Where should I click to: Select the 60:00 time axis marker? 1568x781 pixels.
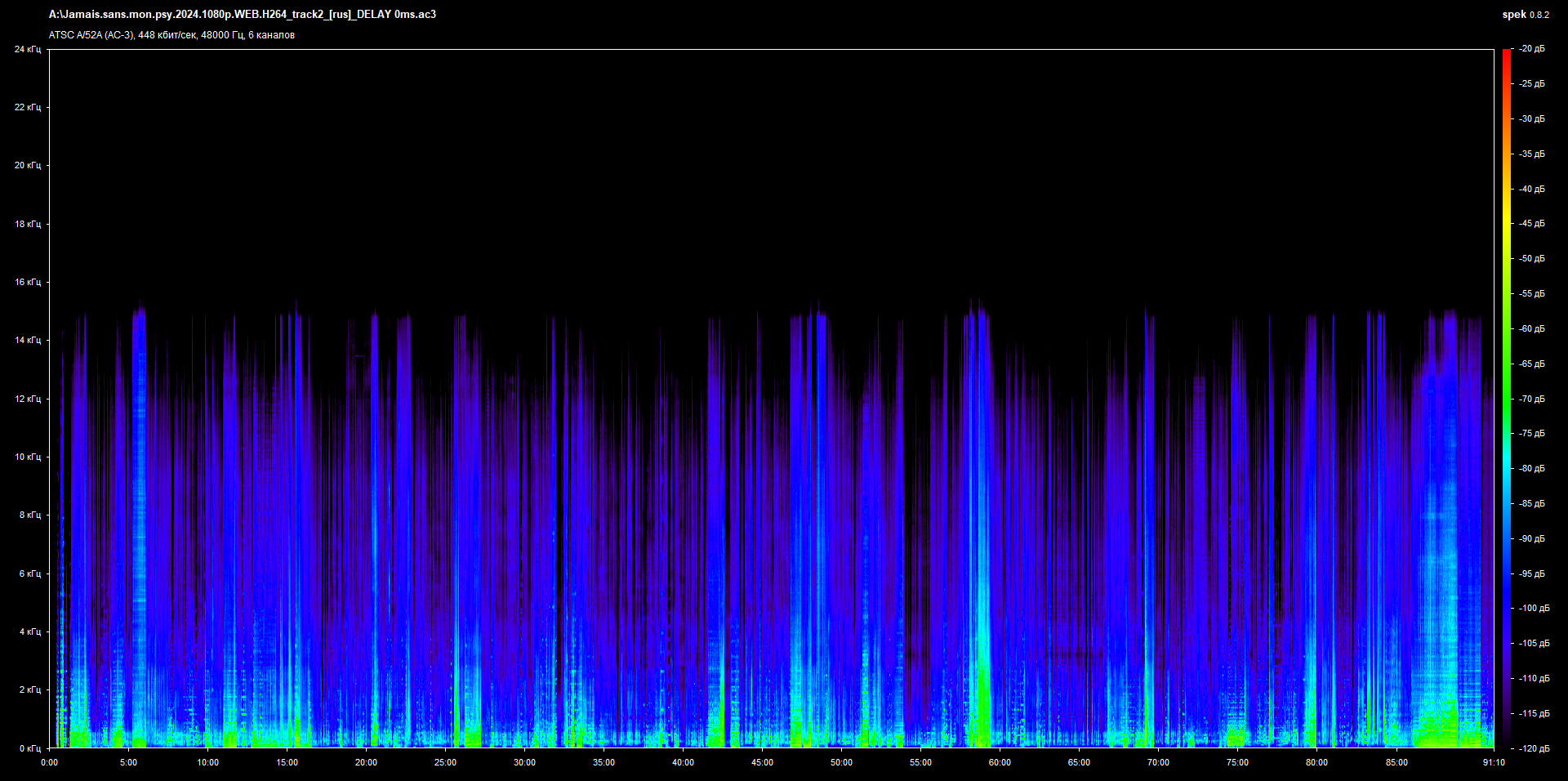tap(1000, 762)
